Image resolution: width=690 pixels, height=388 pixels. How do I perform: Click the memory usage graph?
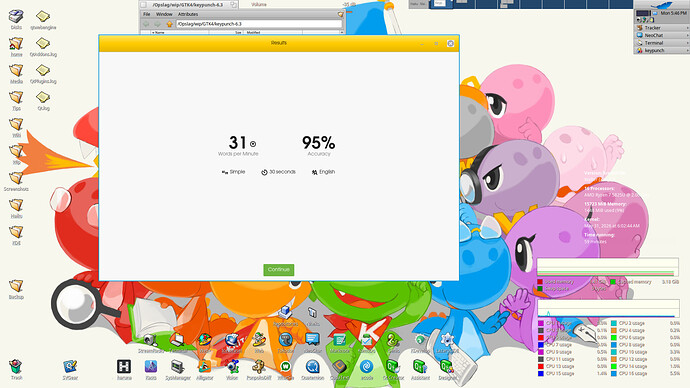608,267
